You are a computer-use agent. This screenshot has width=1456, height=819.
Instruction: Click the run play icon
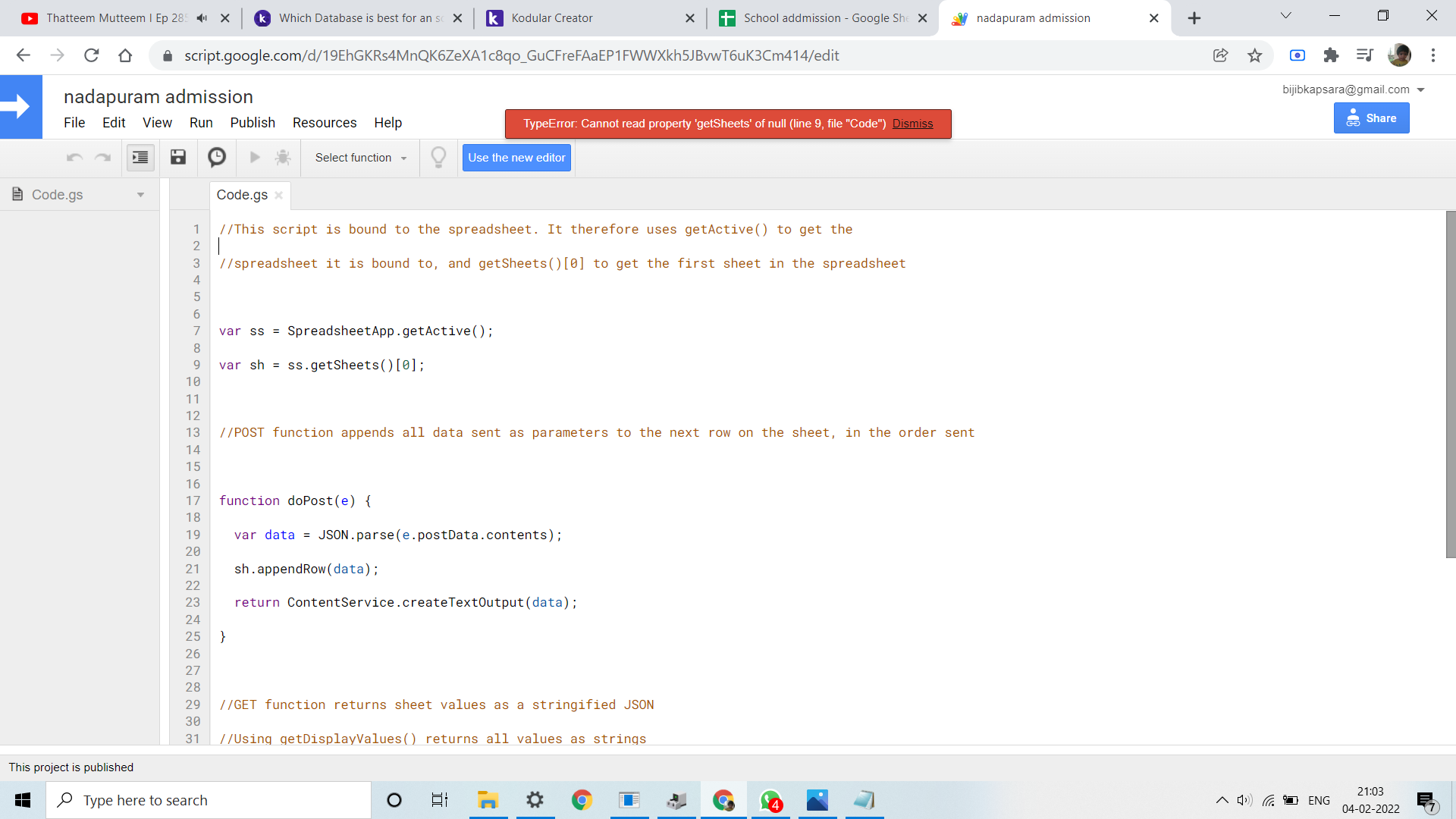(x=255, y=157)
